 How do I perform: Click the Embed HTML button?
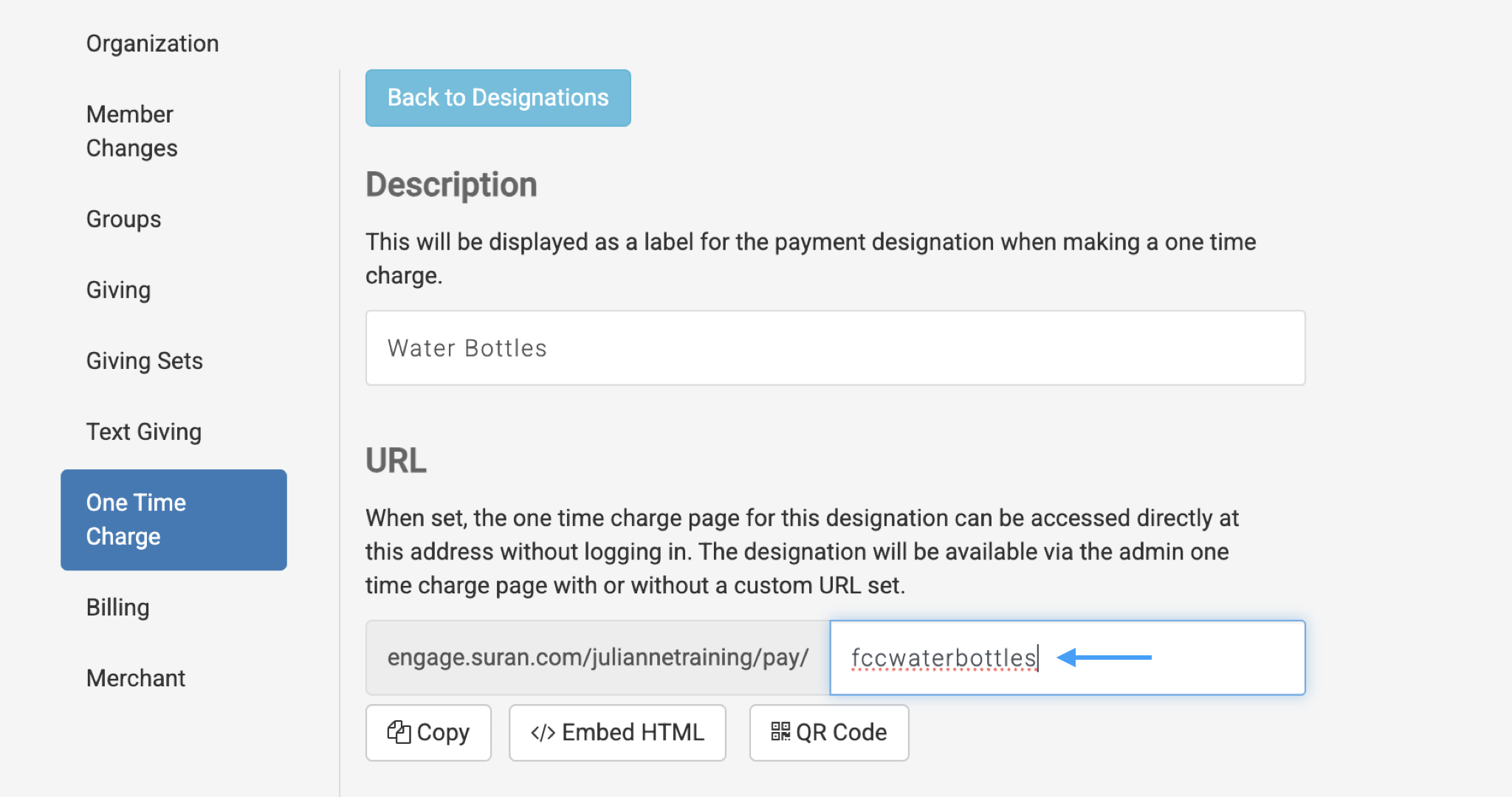[x=617, y=732]
